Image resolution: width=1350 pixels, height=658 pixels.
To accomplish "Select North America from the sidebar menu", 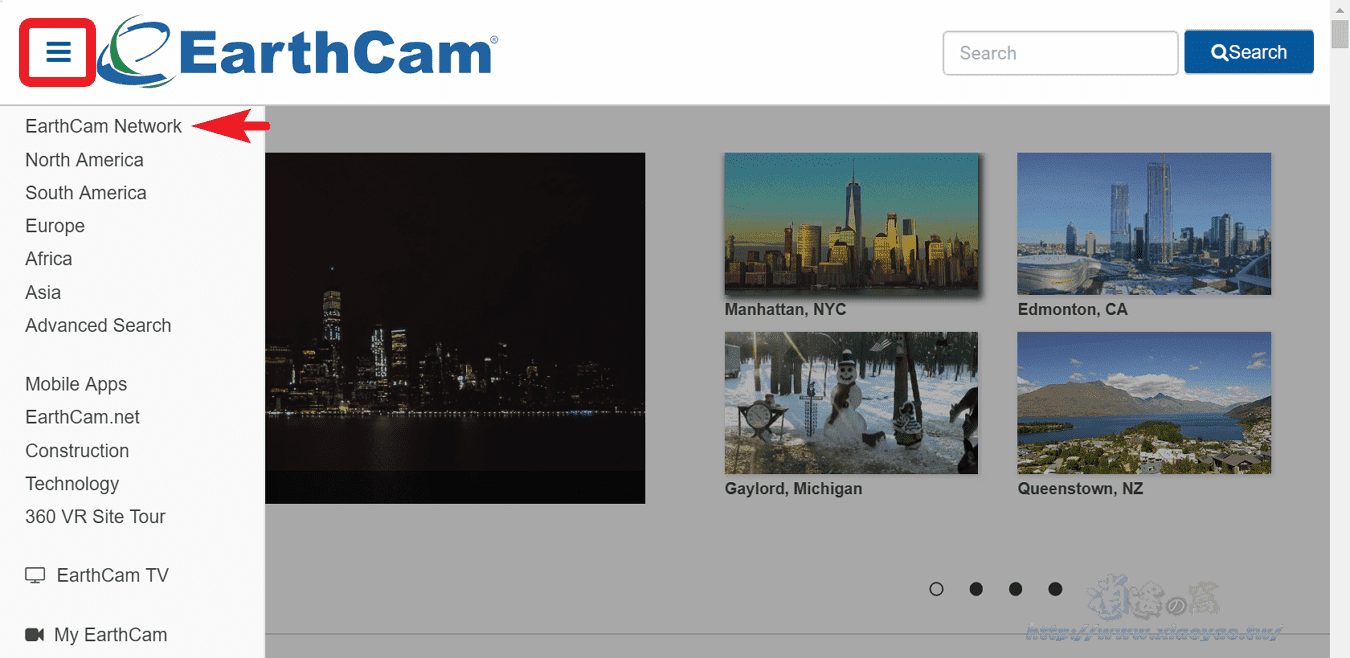I will (84, 159).
